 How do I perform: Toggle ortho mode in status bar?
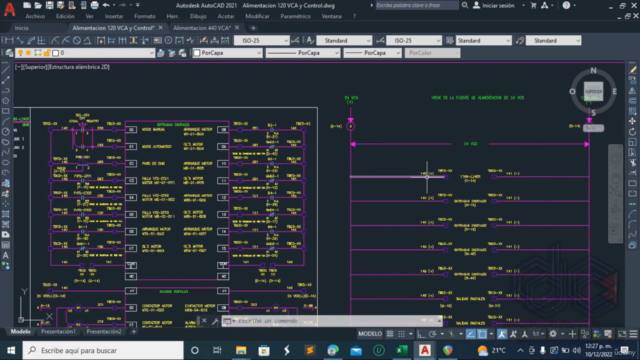tap(421, 334)
